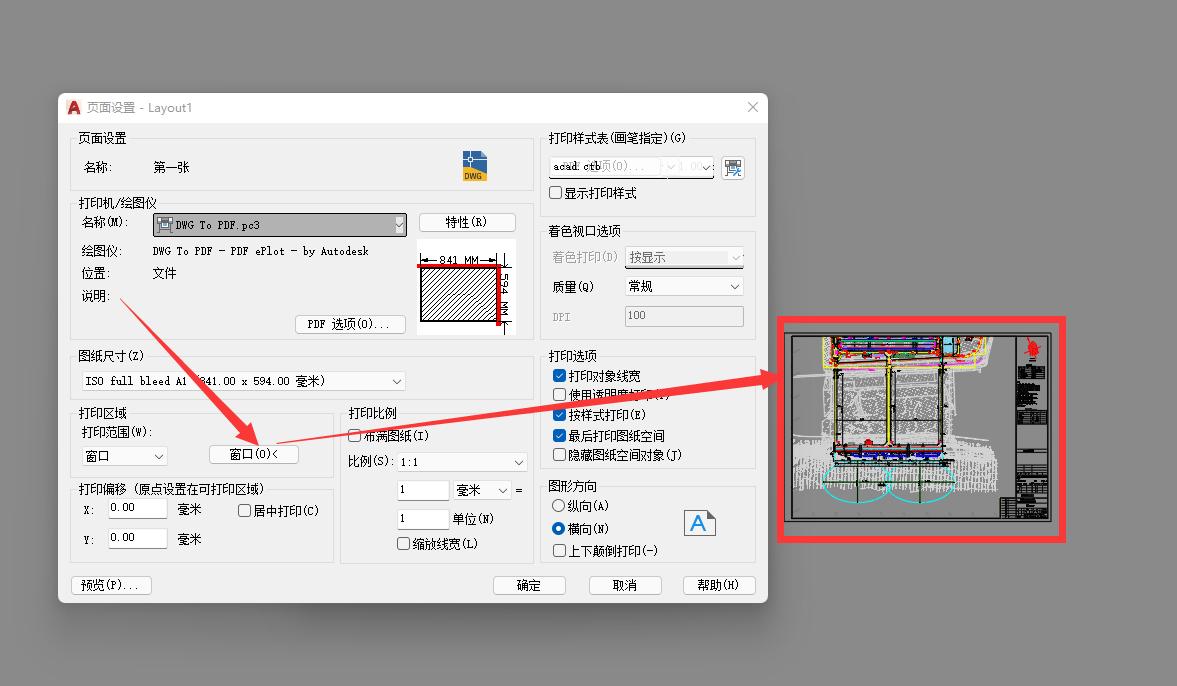
Task: Click the letter A orientation preview icon
Action: [699, 522]
